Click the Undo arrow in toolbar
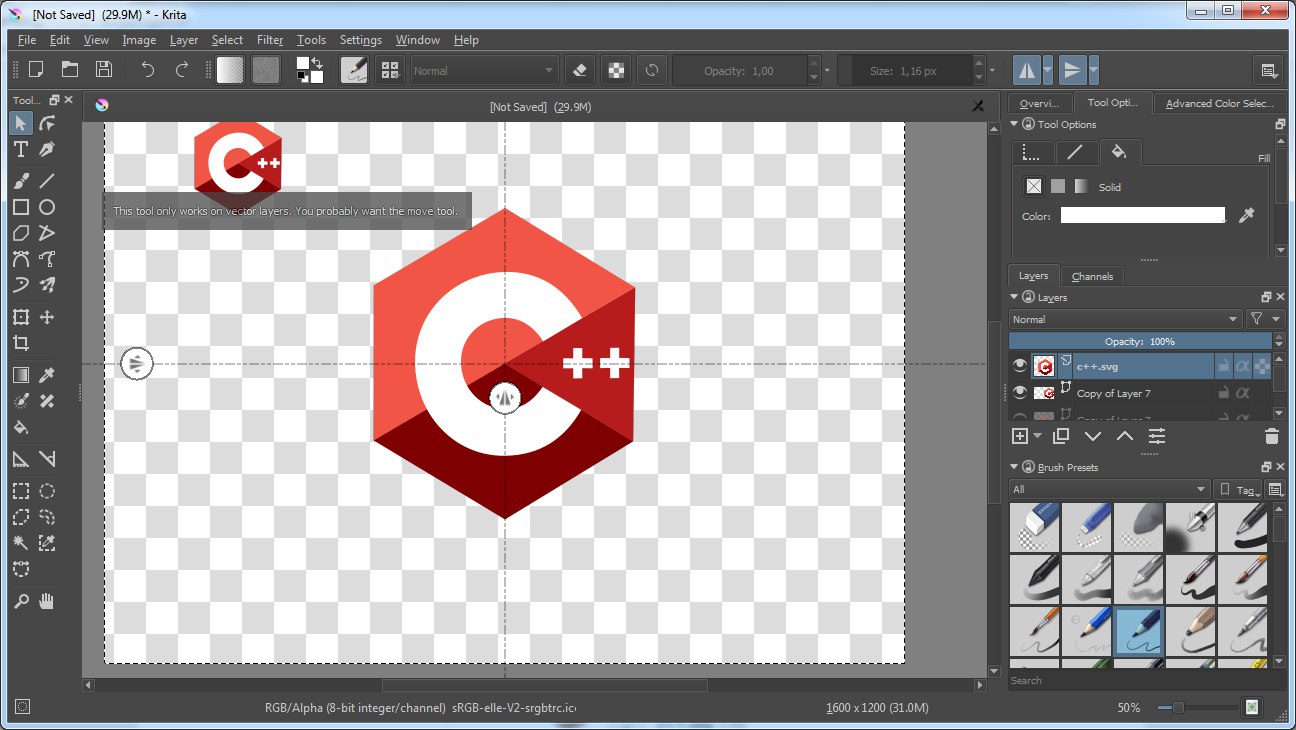This screenshot has height=730, width=1296. [x=148, y=70]
